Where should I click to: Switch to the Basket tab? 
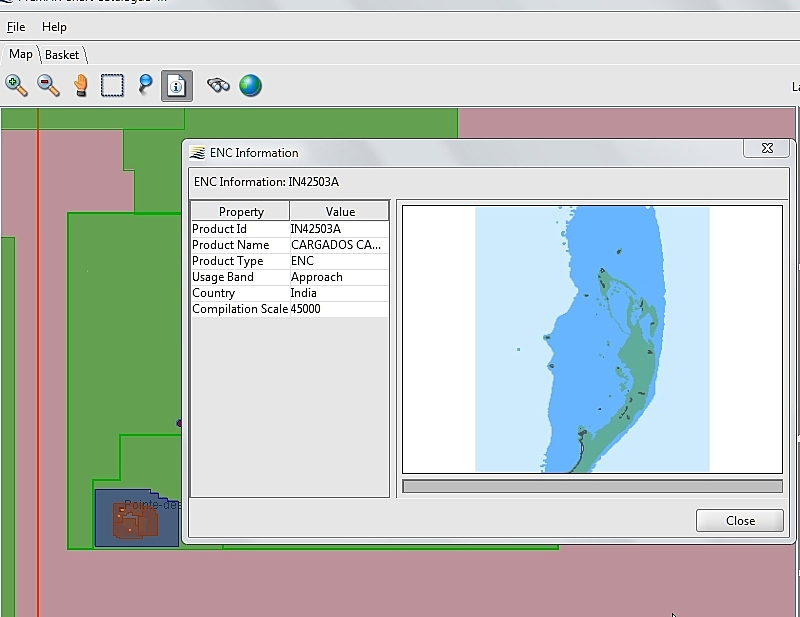62,55
